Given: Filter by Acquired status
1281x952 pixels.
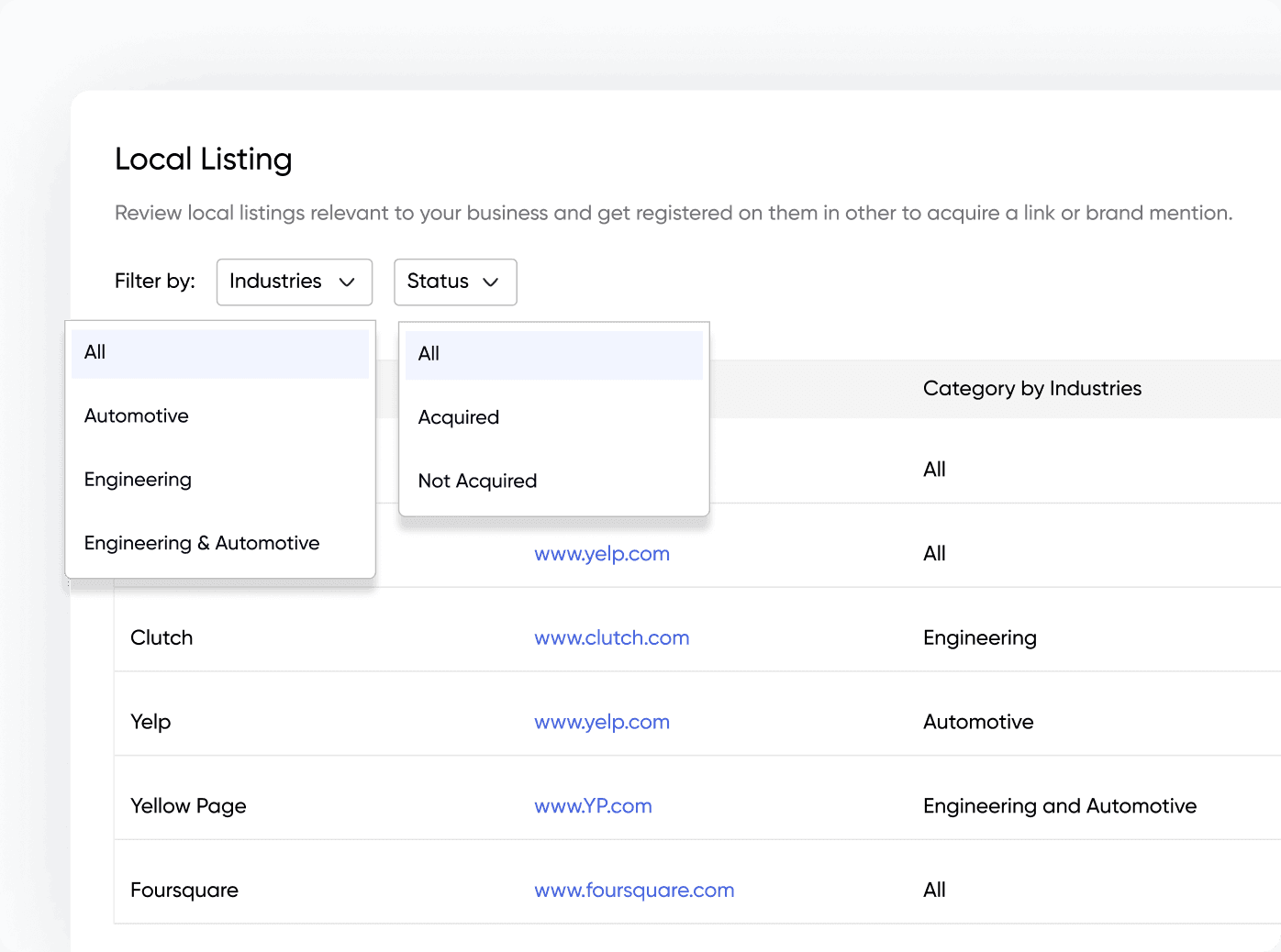Looking at the screenshot, I should pyautogui.click(x=459, y=418).
